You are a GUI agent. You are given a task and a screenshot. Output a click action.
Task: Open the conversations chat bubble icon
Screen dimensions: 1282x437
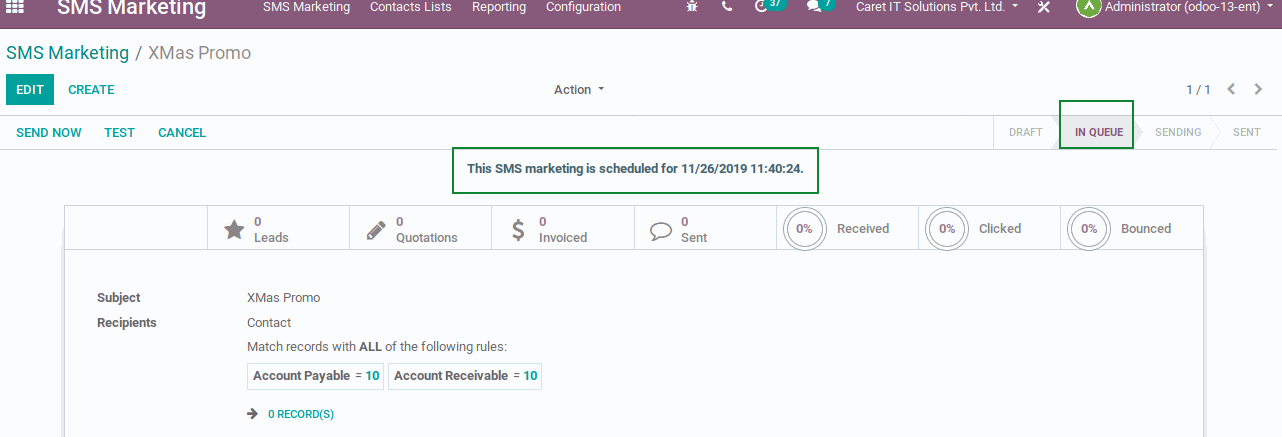(820, 6)
